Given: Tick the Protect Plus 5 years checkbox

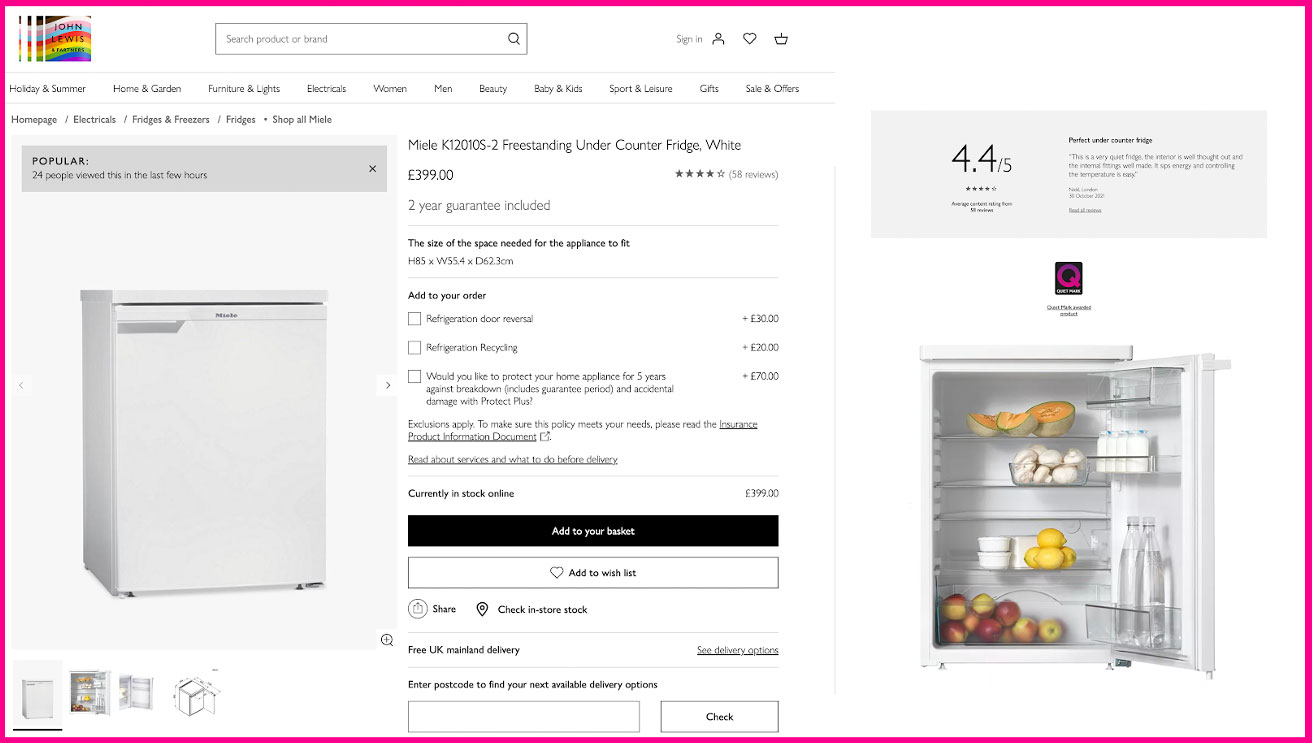Looking at the screenshot, I should tap(415, 377).
